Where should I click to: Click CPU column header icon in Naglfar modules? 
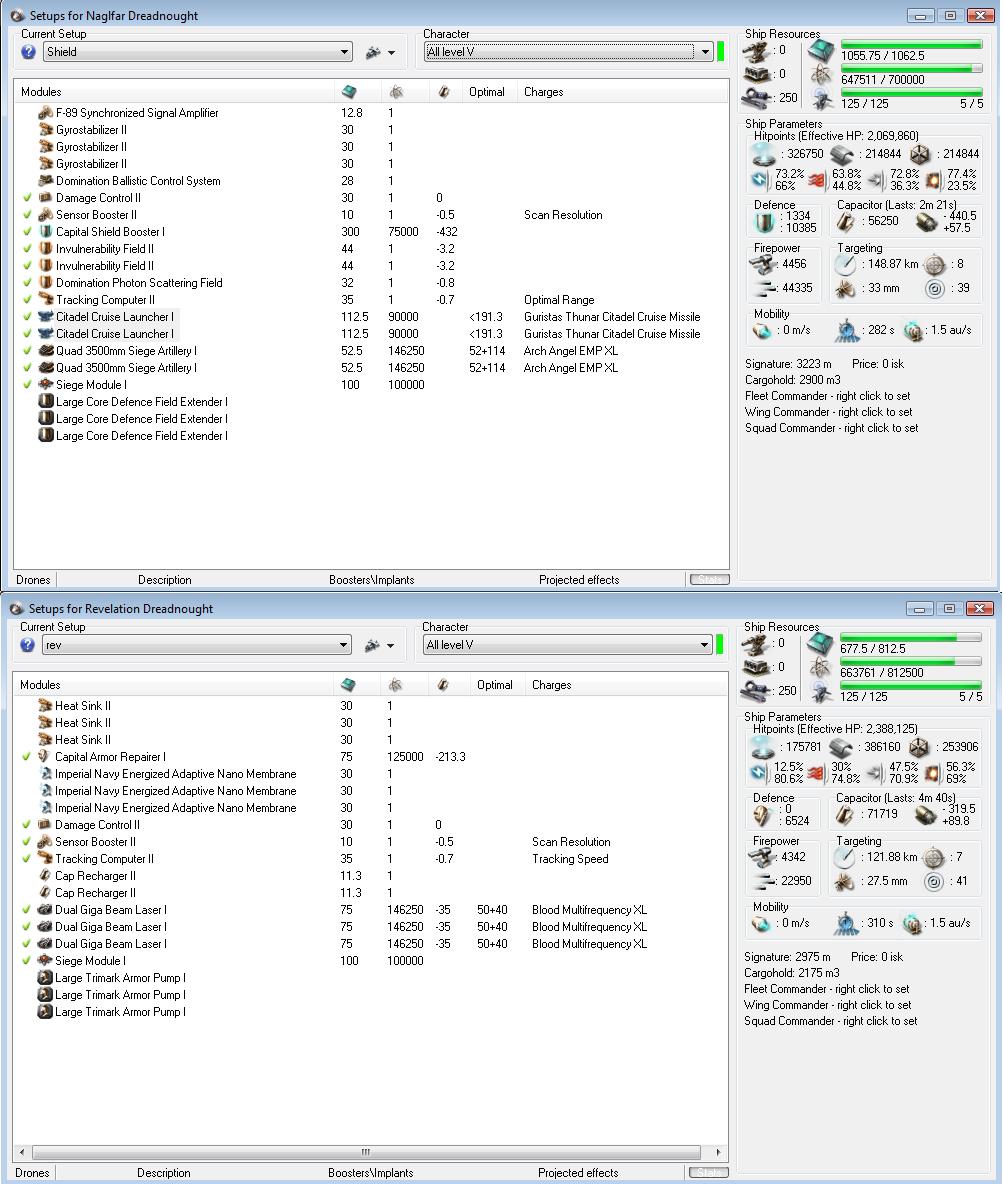click(x=349, y=91)
